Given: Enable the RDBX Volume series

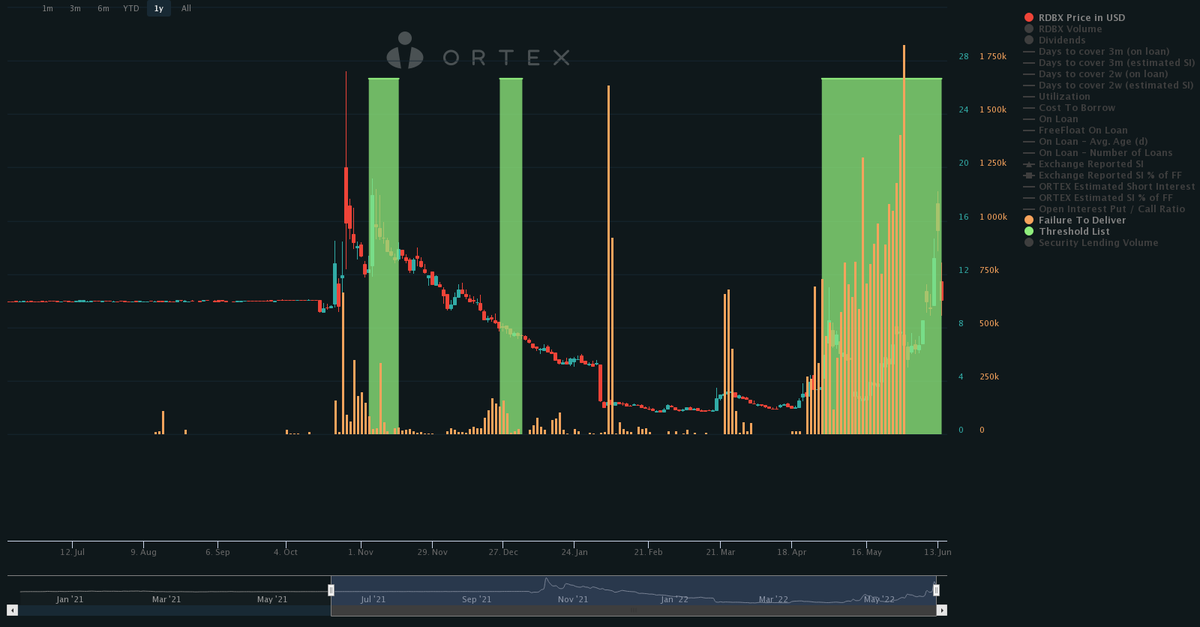Looking at the screenshot, I should (1069, 29).
